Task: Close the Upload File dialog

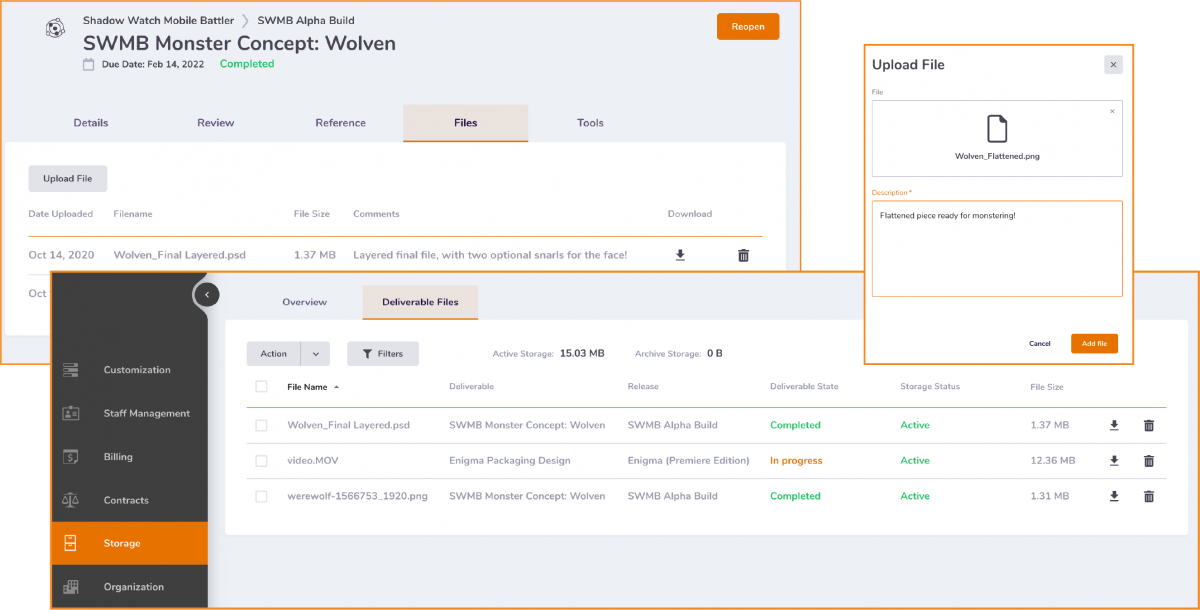Action: pos(1113,65)
